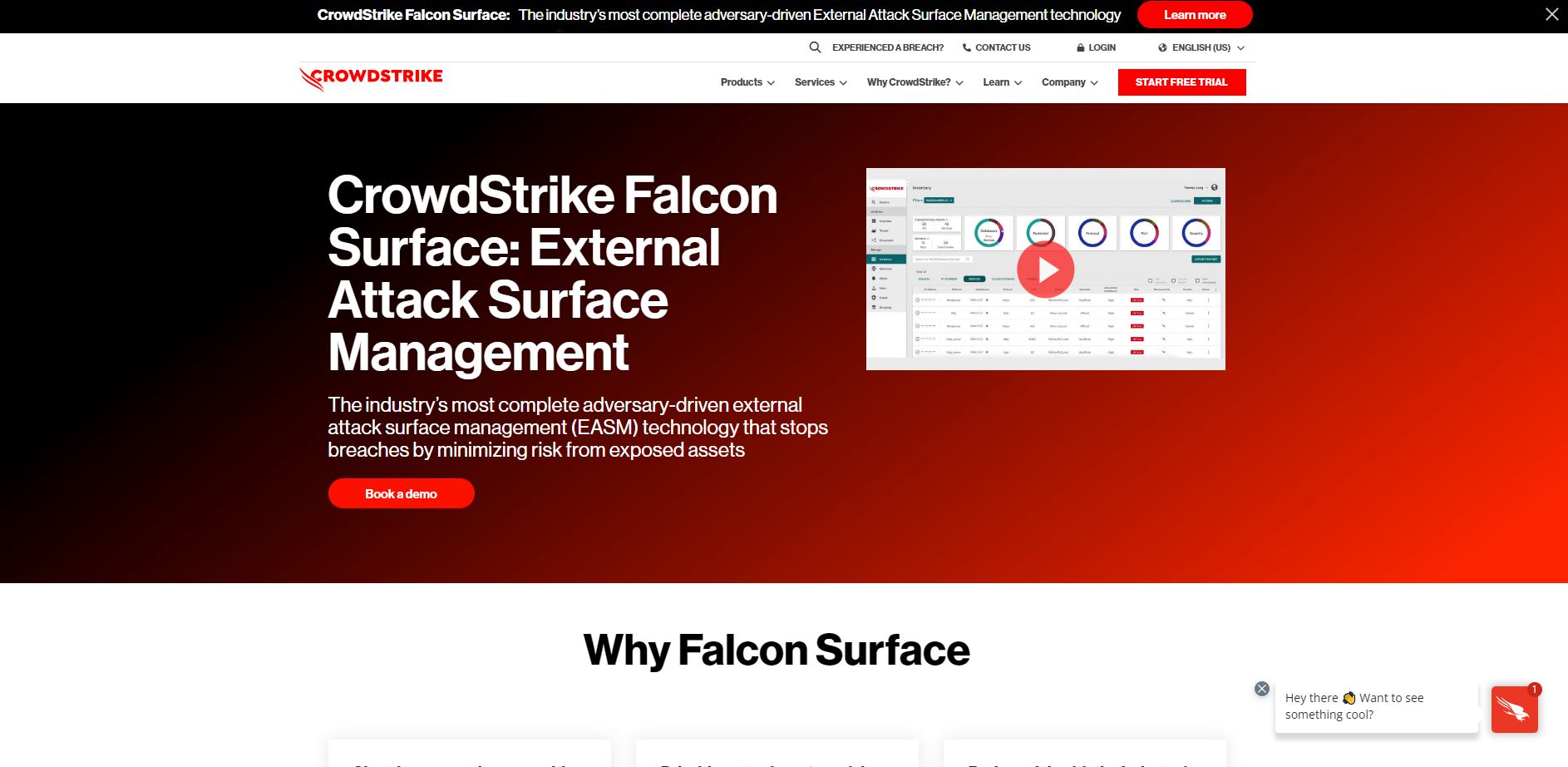Click the Company chevron arrow

[1094, 83]
